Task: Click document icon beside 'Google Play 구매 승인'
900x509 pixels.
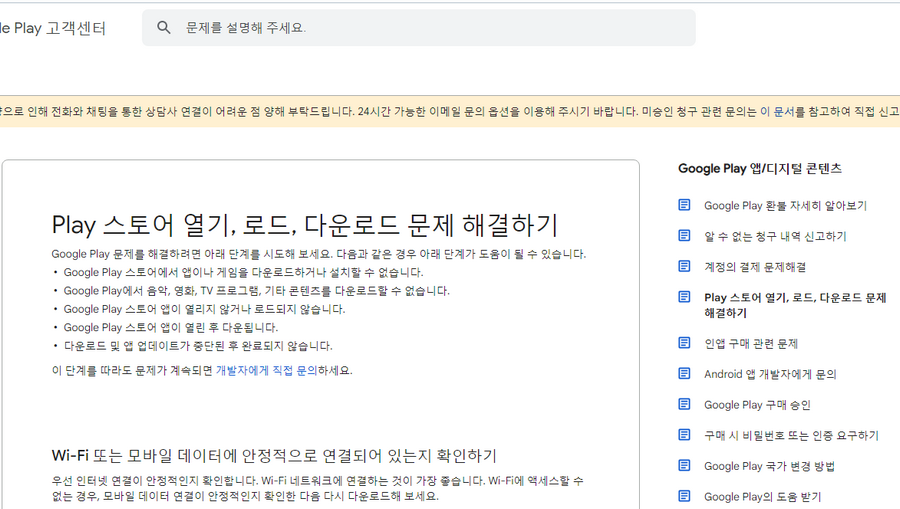Action: click(x=684, y=404)
